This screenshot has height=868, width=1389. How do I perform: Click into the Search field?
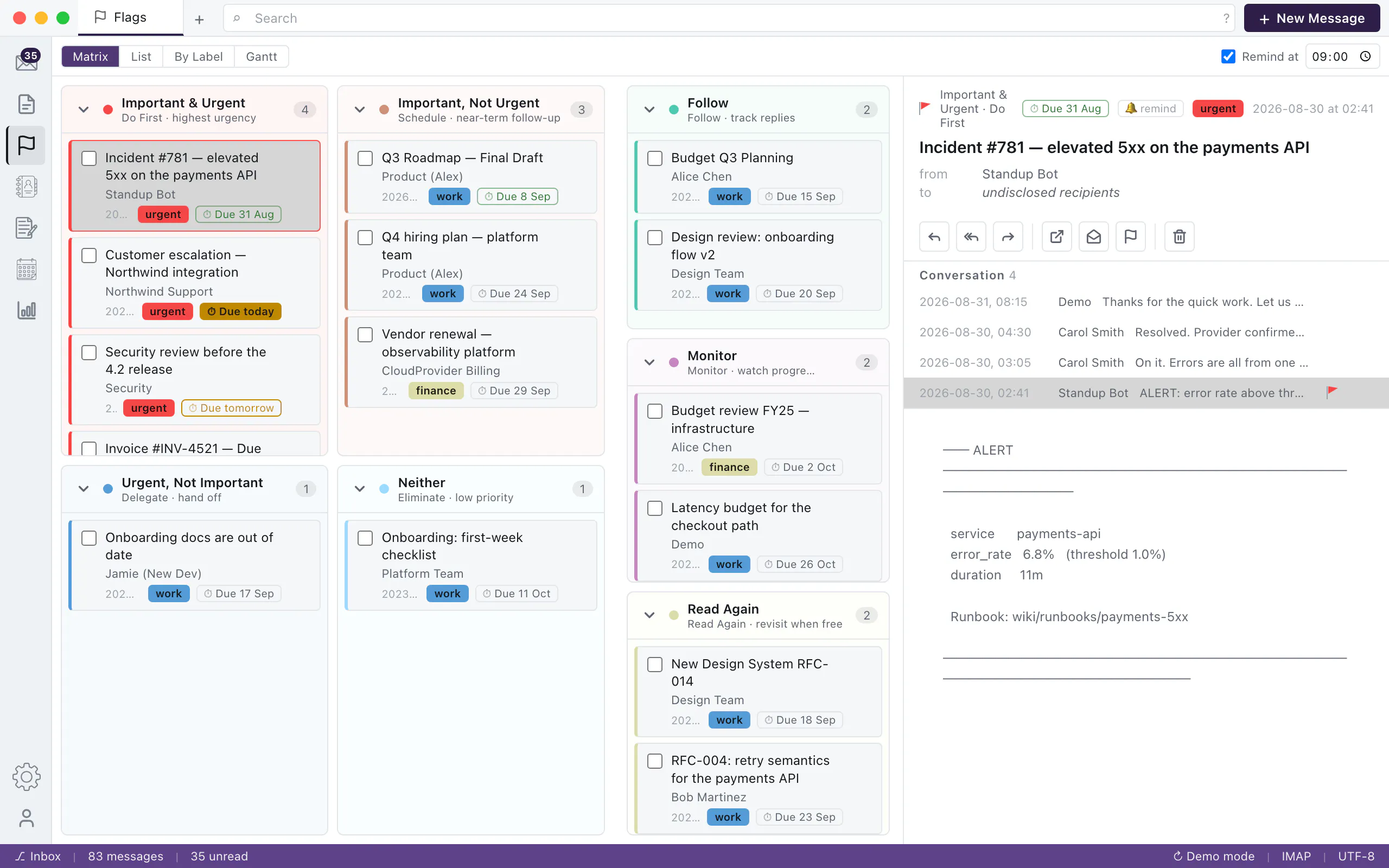point(729,18)
